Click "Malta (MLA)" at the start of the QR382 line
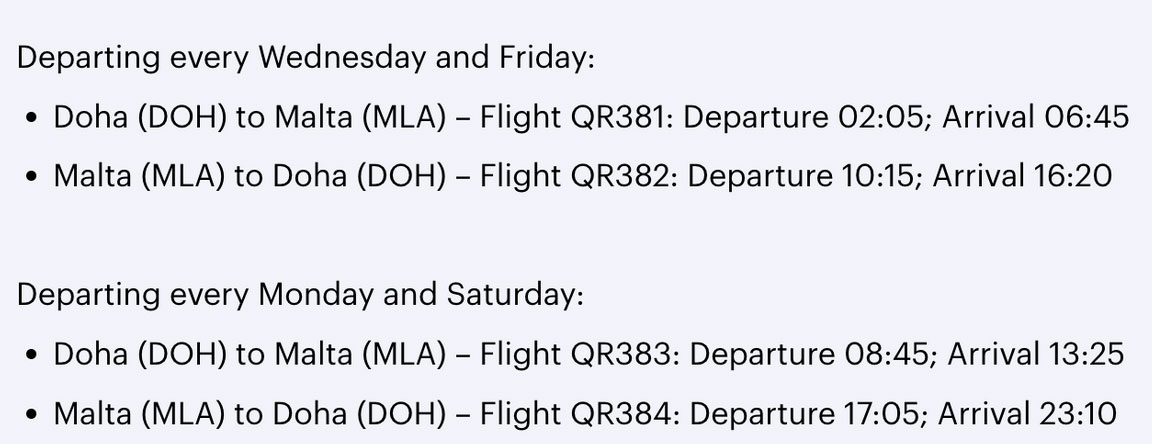This screenshot has width=1152, height=444. (x=139, y=176)
